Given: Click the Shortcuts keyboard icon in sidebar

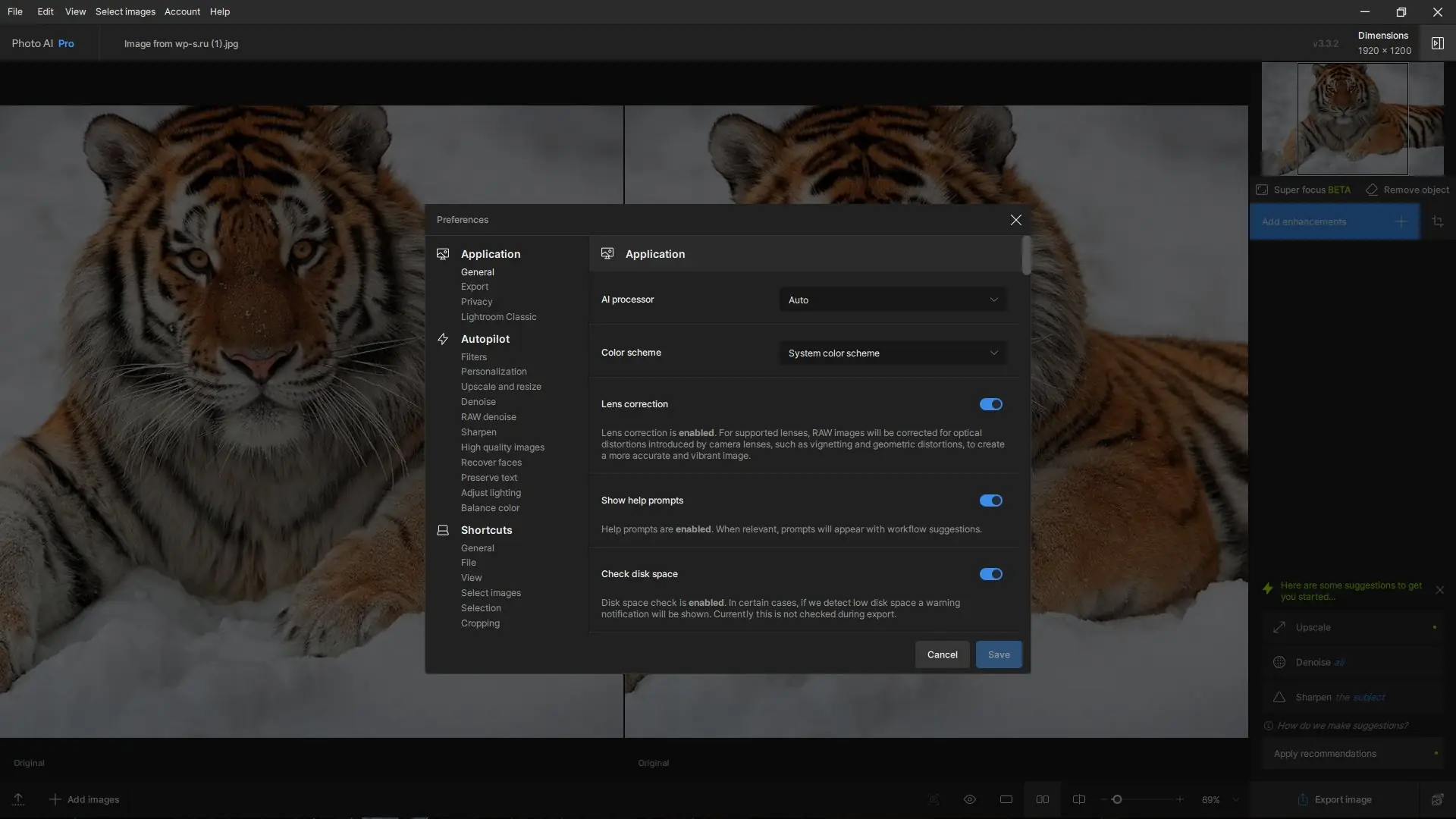Looking at the screenshot, I should [x=443, y=530].
